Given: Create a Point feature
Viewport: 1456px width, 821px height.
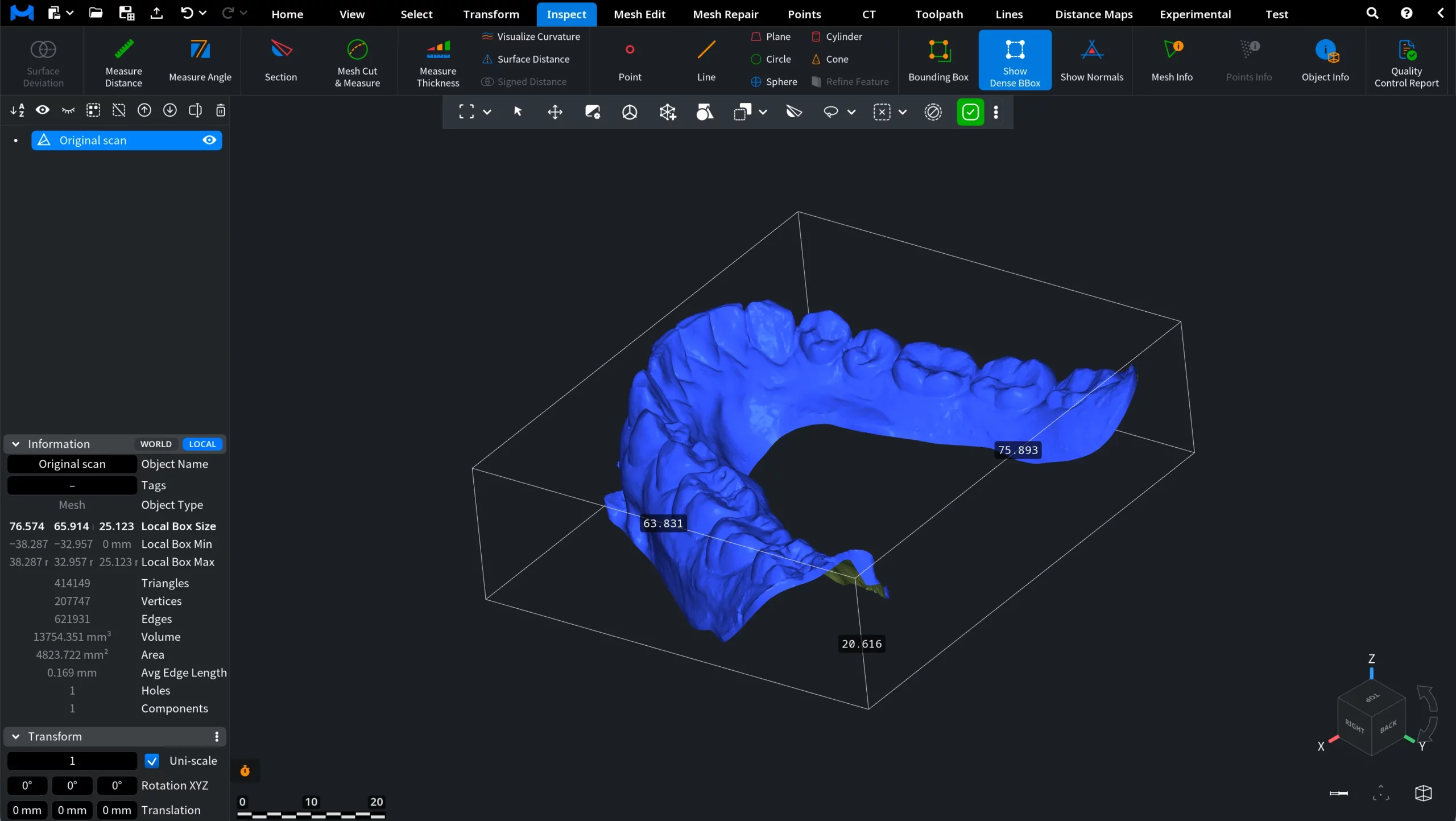Looking at the screenshot, I should 630,61.
